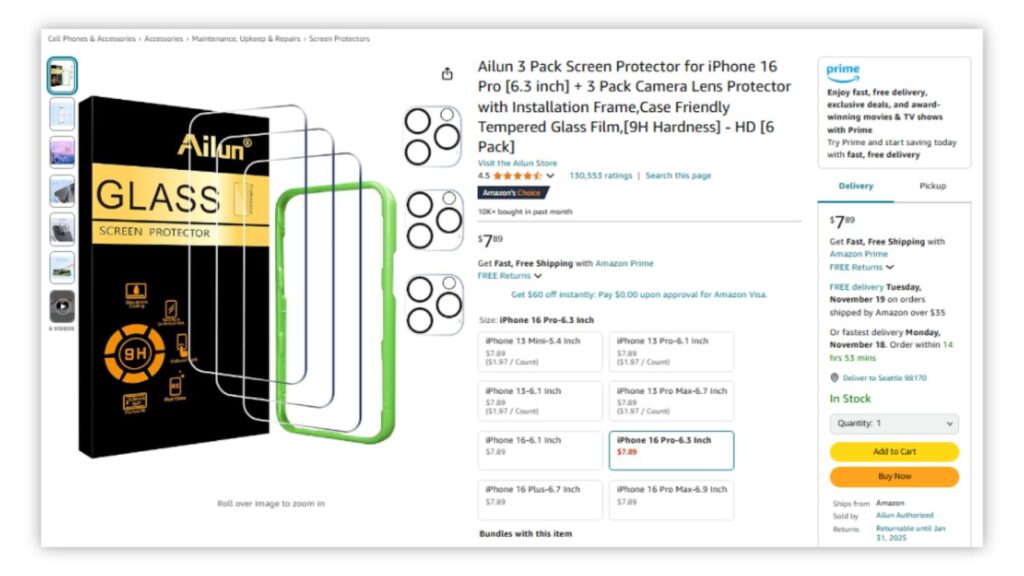Click the location pin to deliver to Seattle 98170
Image resolution: width=1024 pixels, height=576 pixels.
pos(834,377)
